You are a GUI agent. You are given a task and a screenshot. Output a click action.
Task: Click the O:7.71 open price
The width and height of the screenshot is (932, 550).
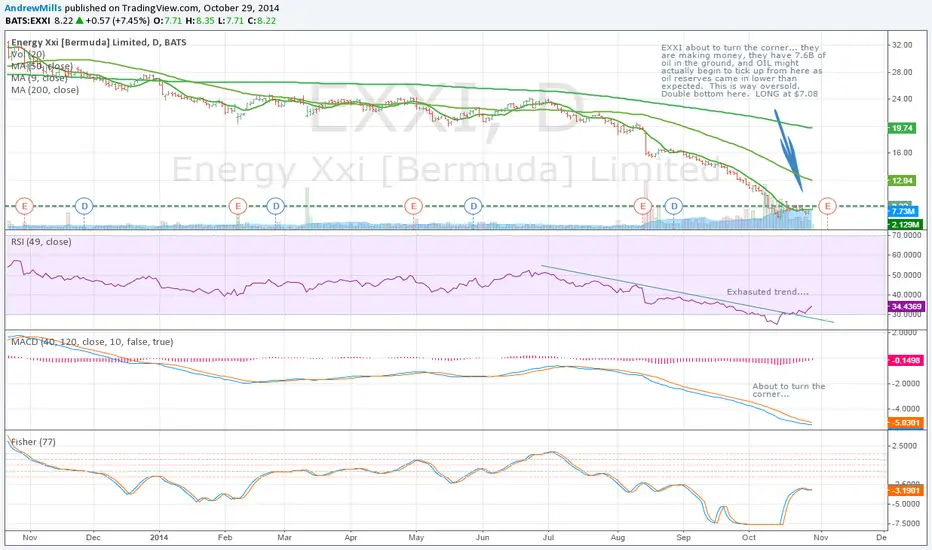tap(168, 21)
